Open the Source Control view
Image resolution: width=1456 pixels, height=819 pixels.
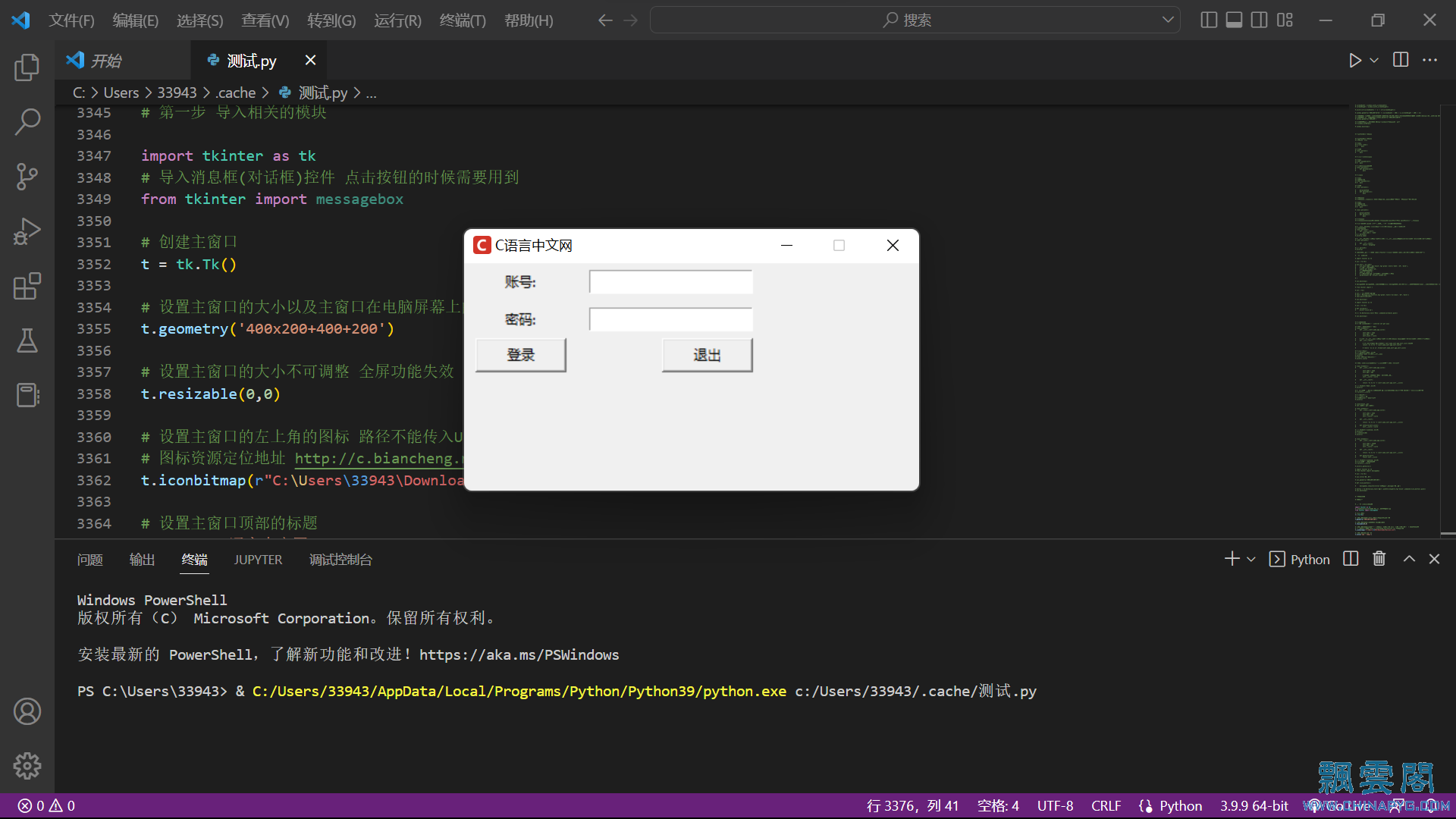pos(27,177)
